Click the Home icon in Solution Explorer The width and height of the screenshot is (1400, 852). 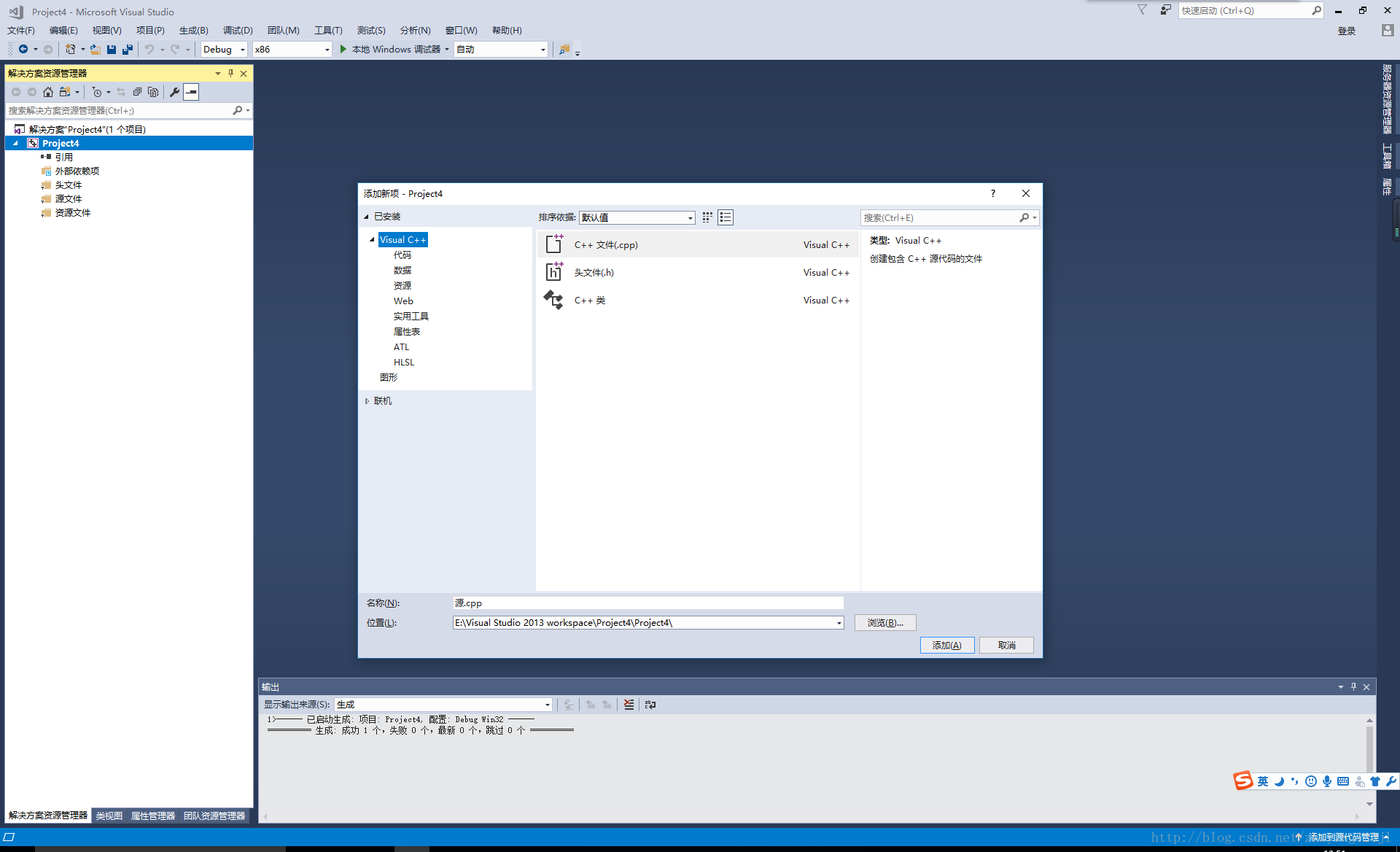48,92
